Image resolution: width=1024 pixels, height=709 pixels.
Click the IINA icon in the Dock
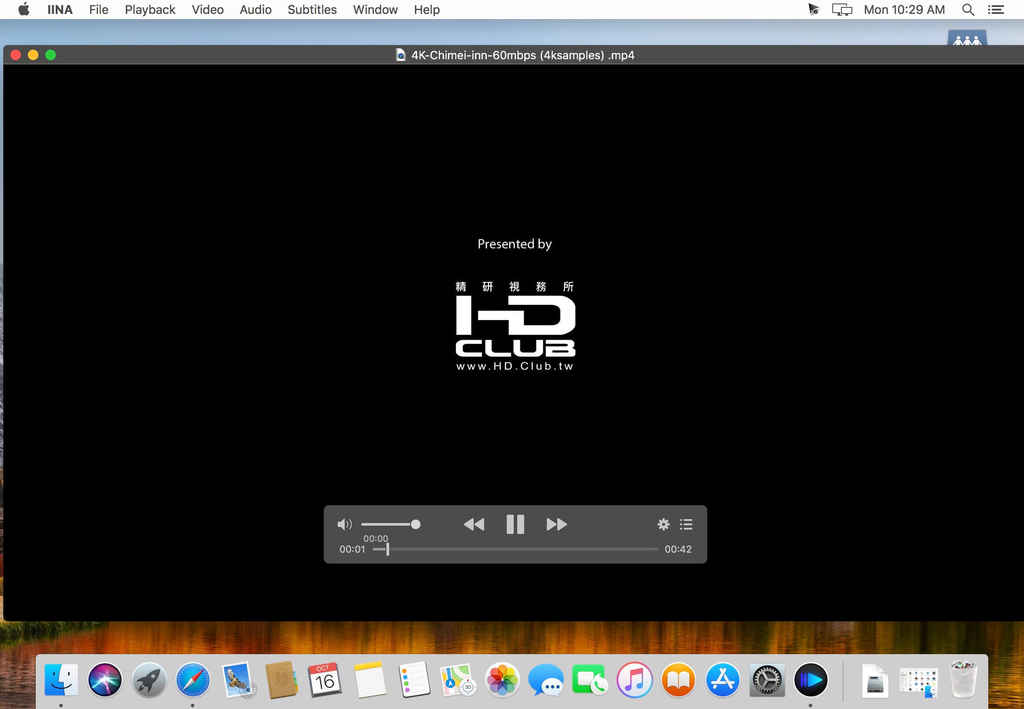(x=811, y=680)
